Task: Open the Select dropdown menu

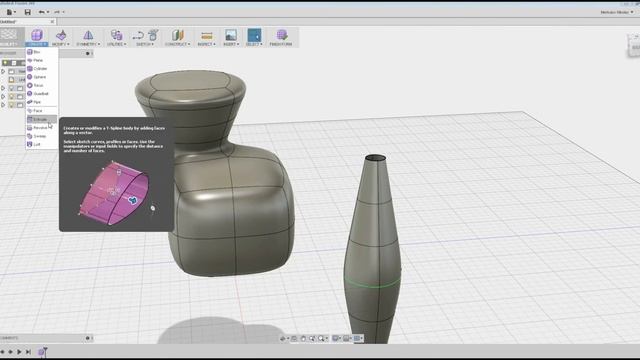Action: [254, 44]
